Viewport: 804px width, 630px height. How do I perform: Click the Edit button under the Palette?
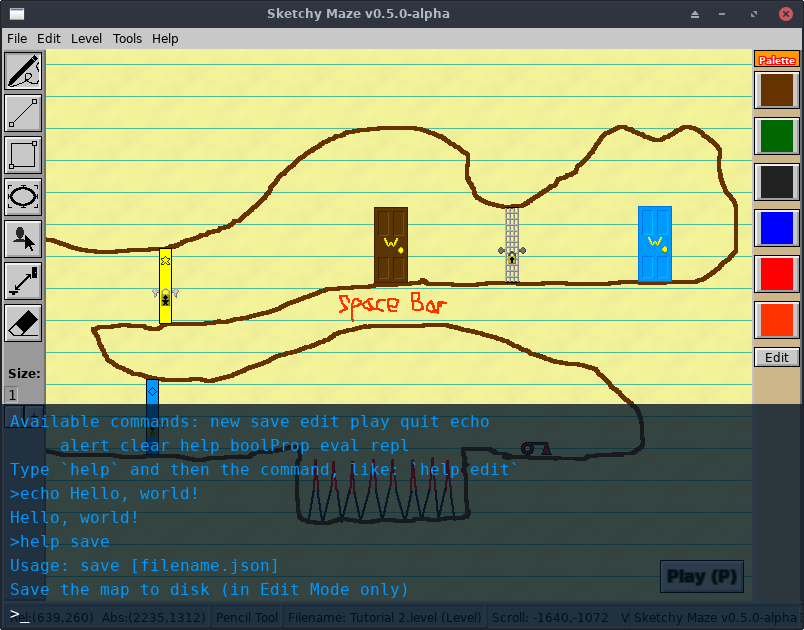pos(776,357)
